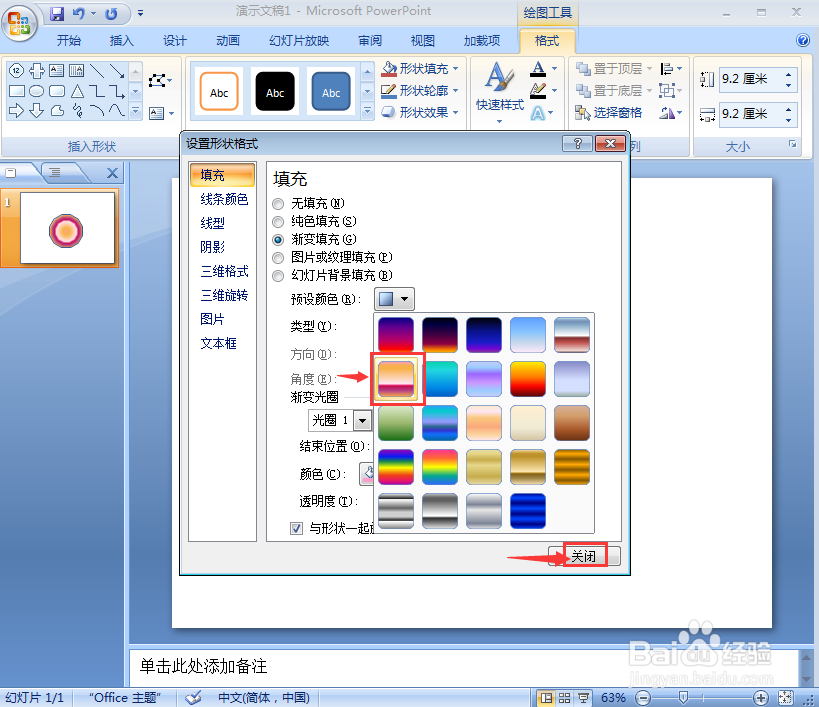The height and width of the screenshot is (707, 819).
Task: Expand 形状效果 dropdown
Action: [456, 112]
